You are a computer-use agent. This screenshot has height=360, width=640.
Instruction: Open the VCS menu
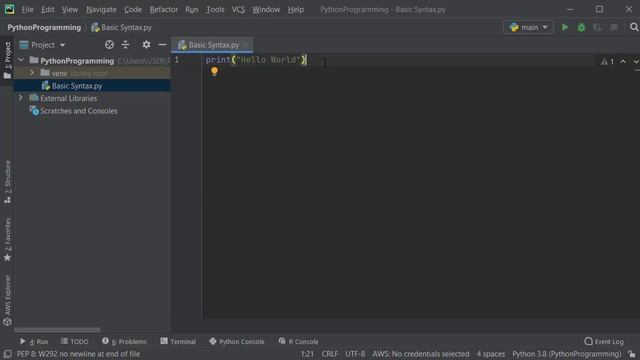click(x=238, y=9)
